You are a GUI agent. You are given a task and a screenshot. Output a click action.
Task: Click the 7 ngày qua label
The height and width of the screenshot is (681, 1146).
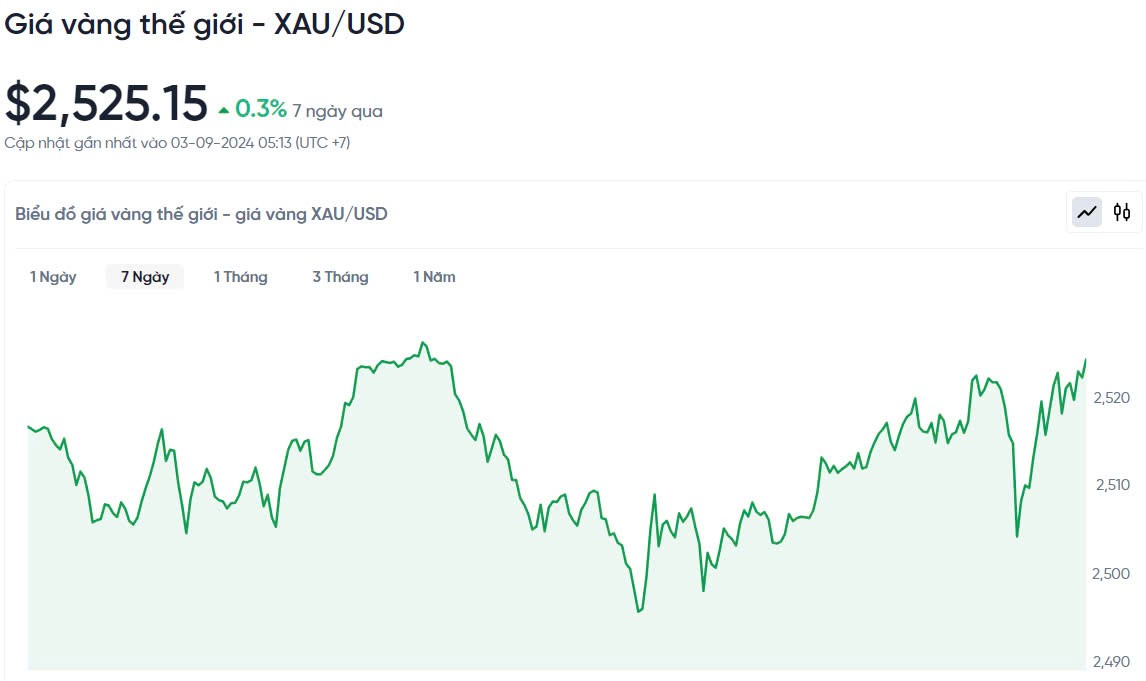click(337, 111)
